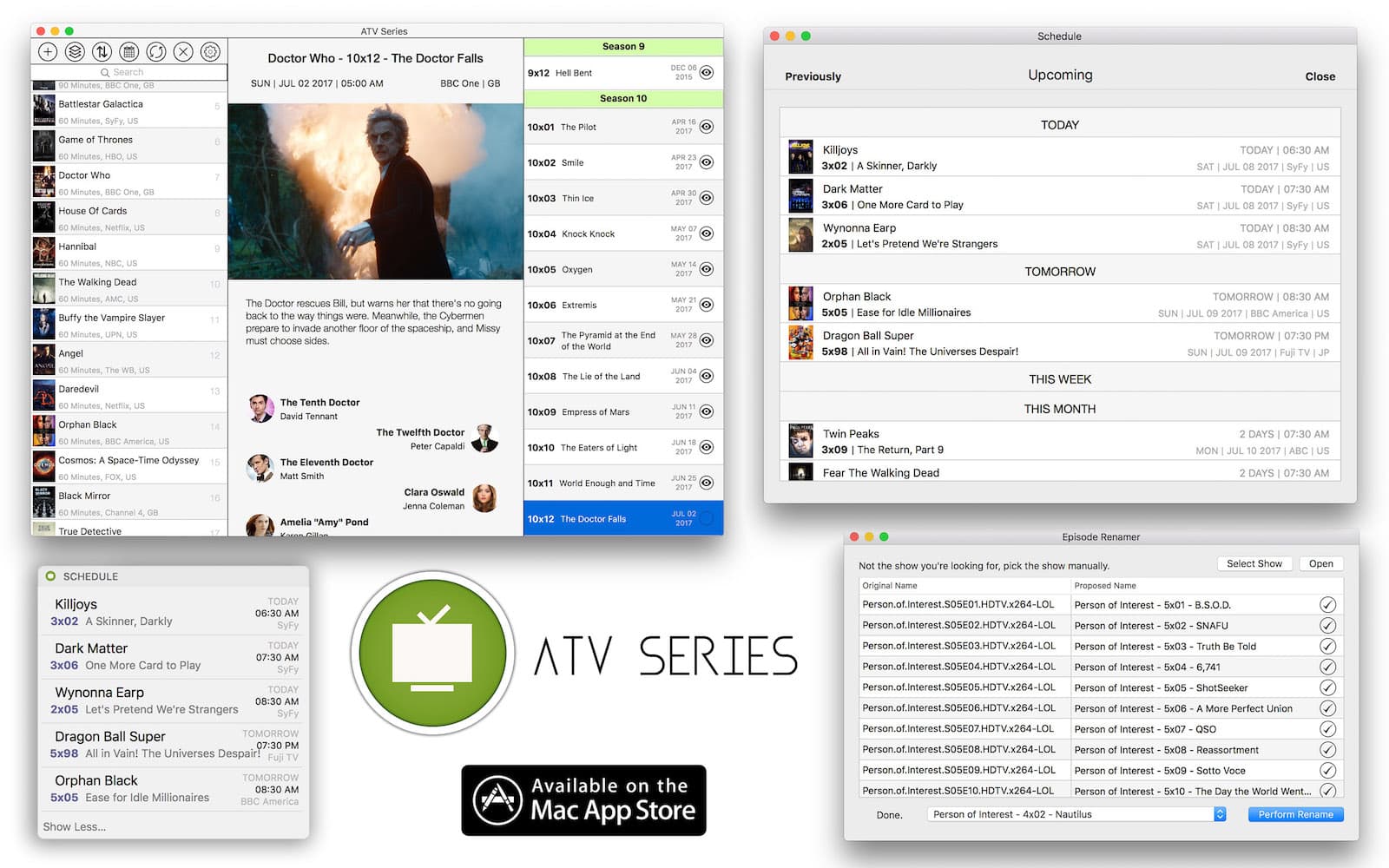Toggle the eye icon on Hell Bent 9x12

[708, 73]
